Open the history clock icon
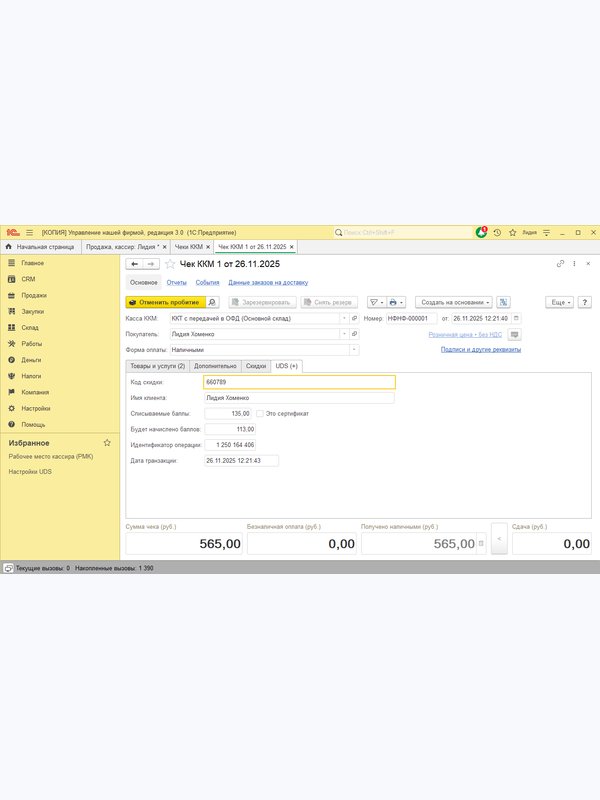Image resolution: width=600 pixels, height=800 pixels. point(497,233)
